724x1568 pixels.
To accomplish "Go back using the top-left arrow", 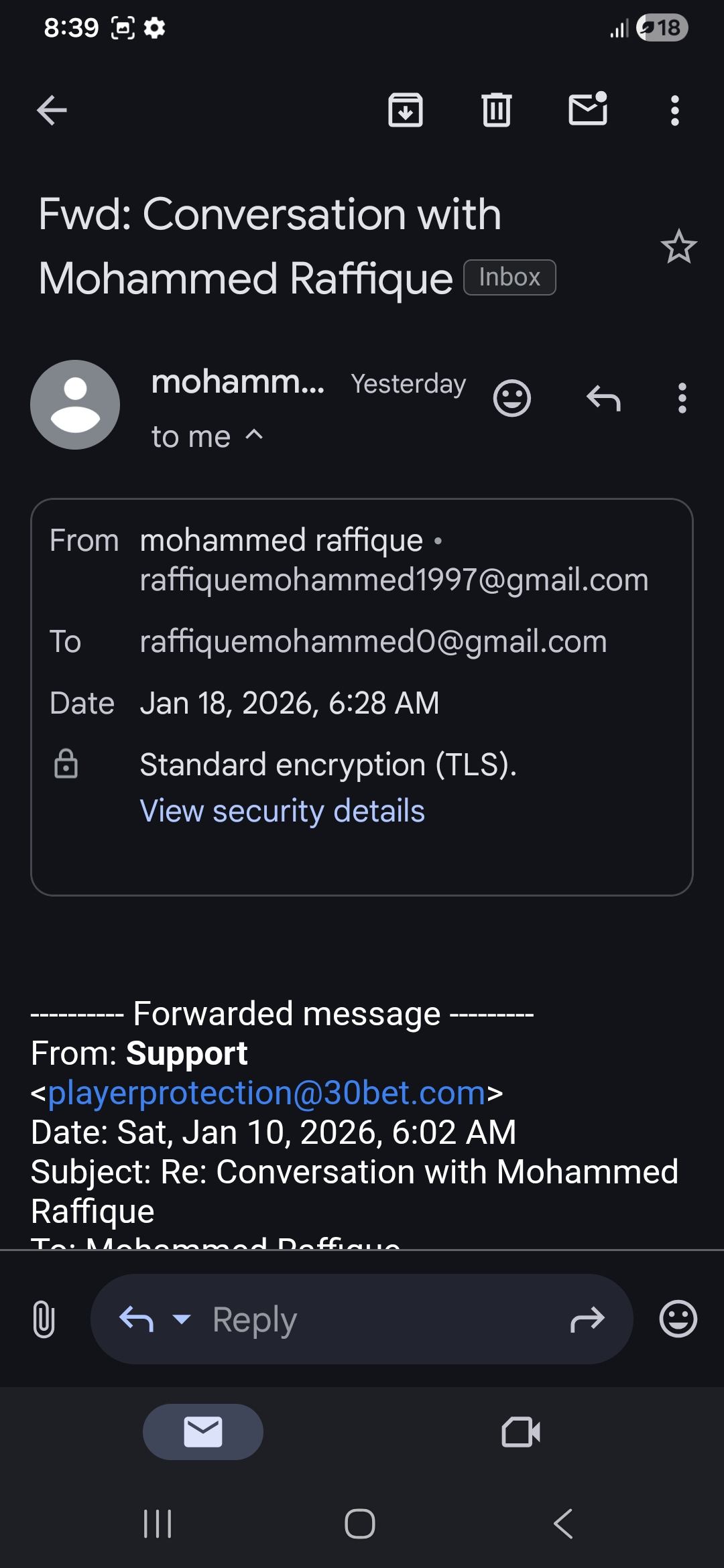I will pos(52,111).
